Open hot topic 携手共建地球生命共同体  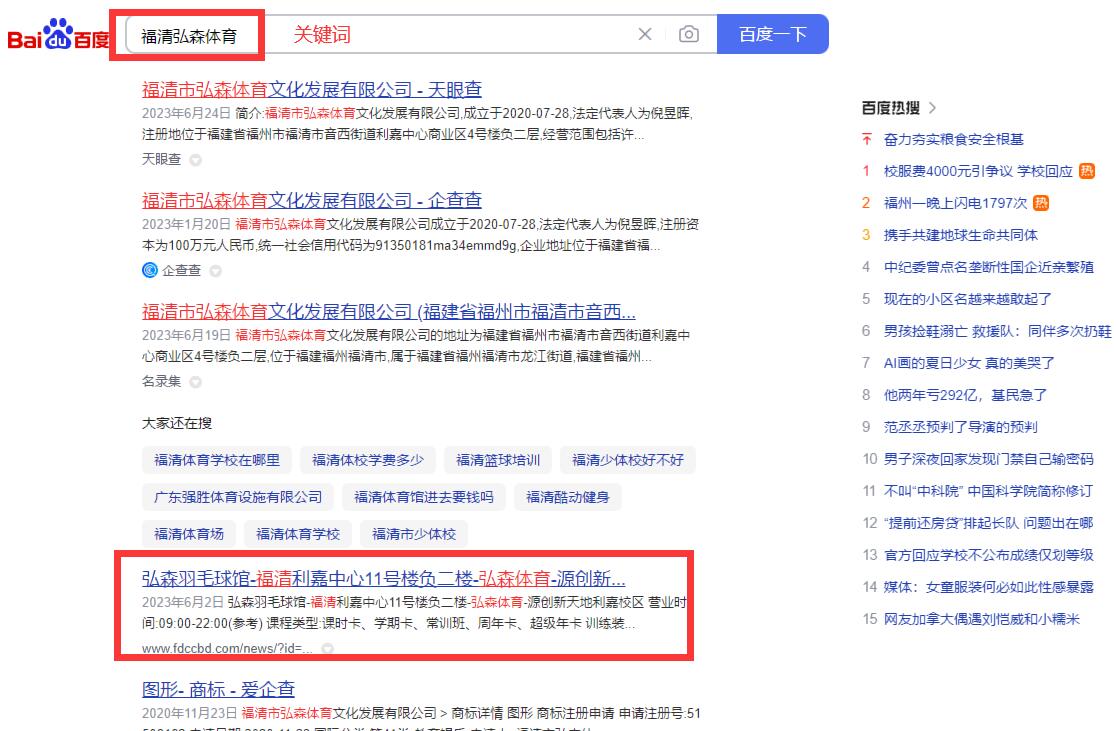tap(960, 236)
